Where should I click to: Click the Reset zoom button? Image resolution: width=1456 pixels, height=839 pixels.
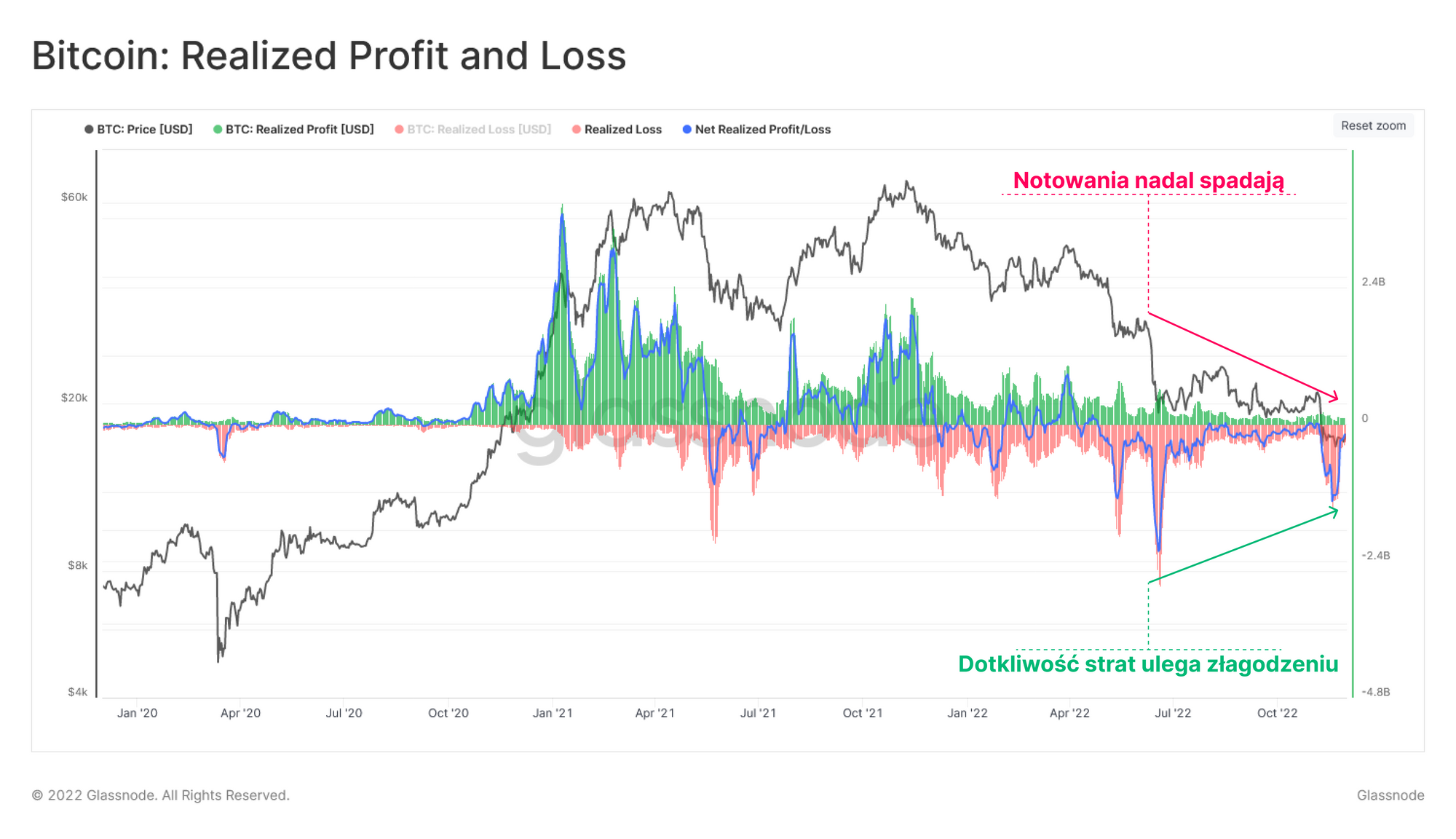pos(1373,125)
